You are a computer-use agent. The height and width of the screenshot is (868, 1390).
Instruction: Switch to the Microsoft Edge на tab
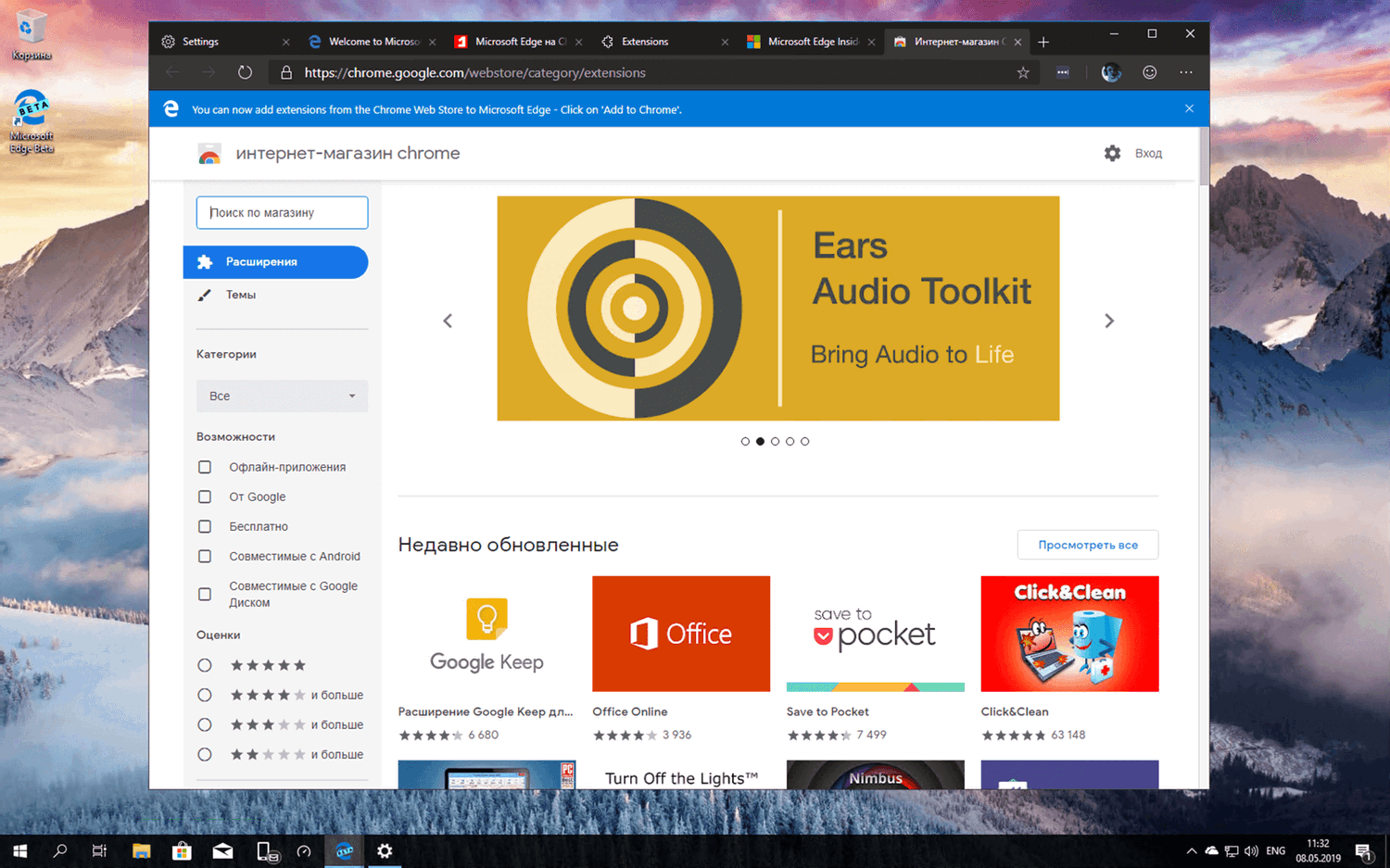coord(518,42)
